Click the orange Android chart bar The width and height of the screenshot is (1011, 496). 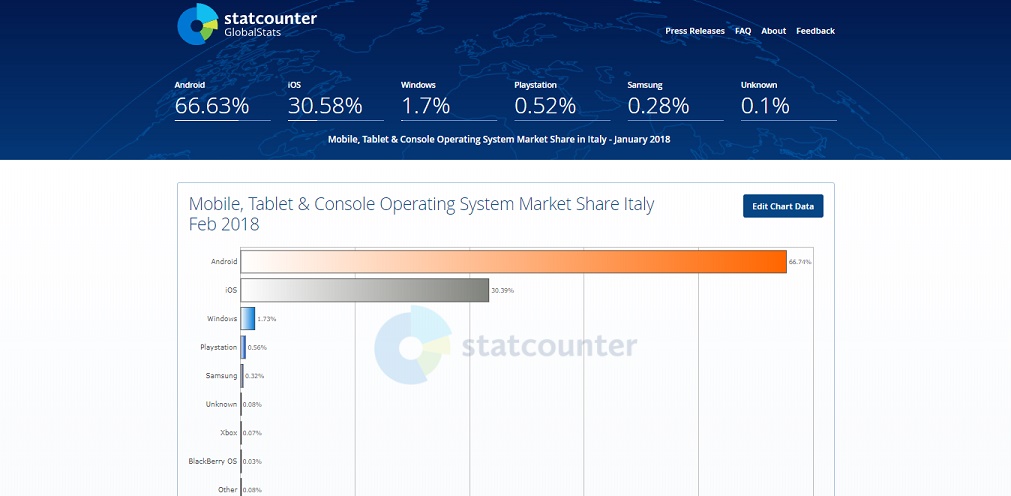(x=514, y=262)
